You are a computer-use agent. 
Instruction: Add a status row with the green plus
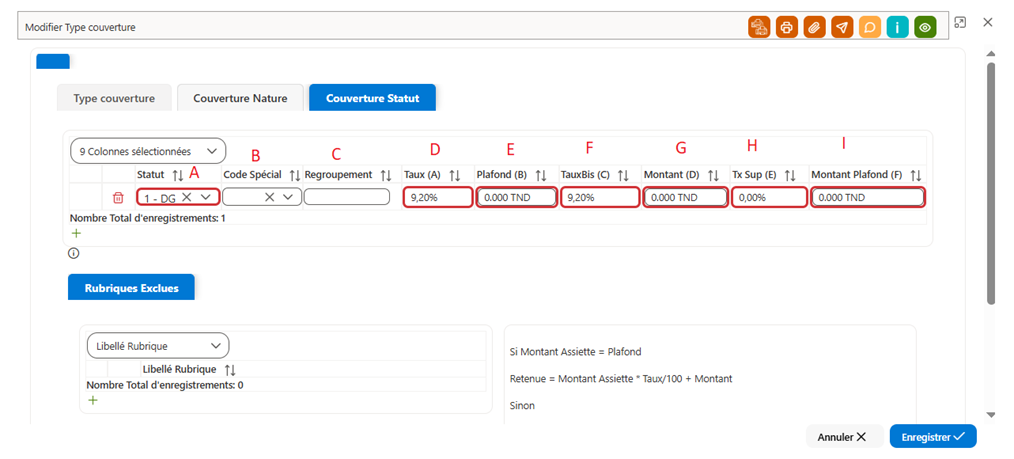pyautogui.click(x=76, y=233)
